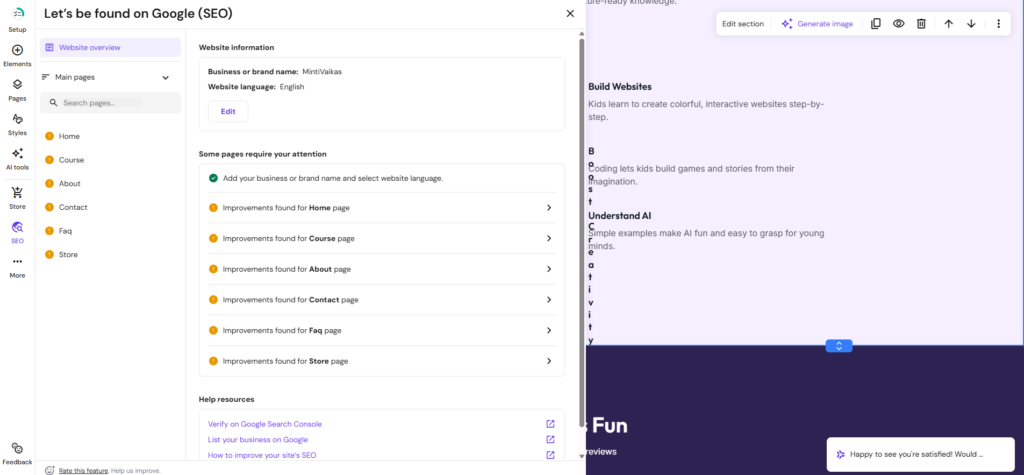1024x475 pixels.
Task: Select the Course page in list
Action: [71, 160]
